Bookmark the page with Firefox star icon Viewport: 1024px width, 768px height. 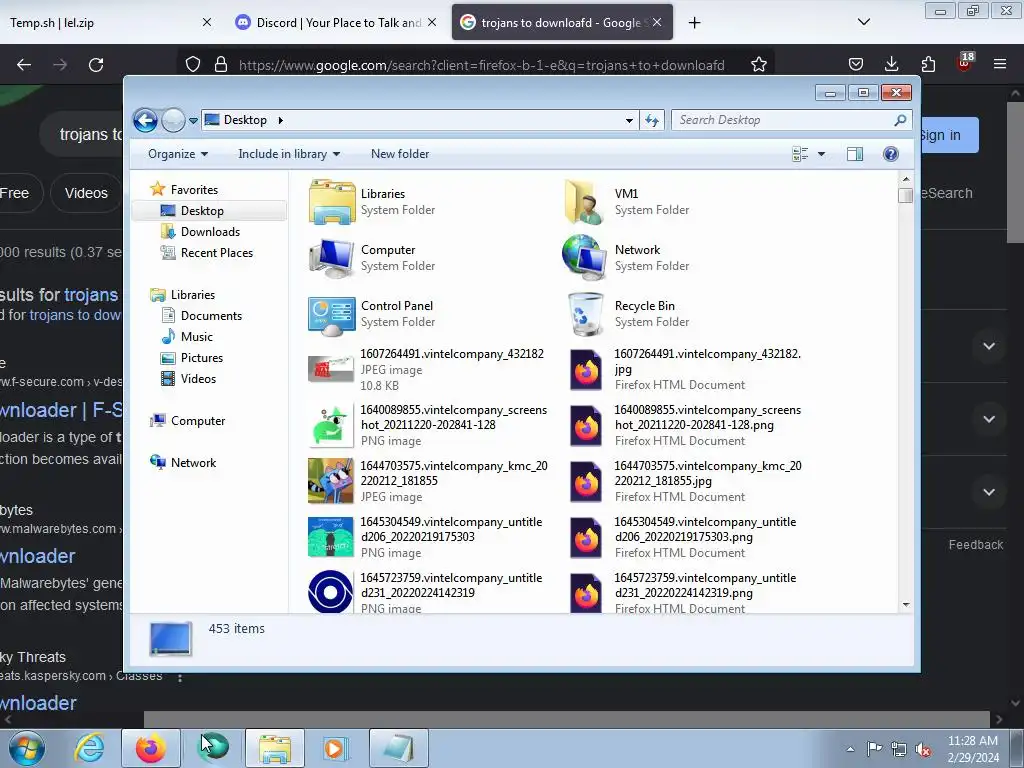(x=758, y=65)
